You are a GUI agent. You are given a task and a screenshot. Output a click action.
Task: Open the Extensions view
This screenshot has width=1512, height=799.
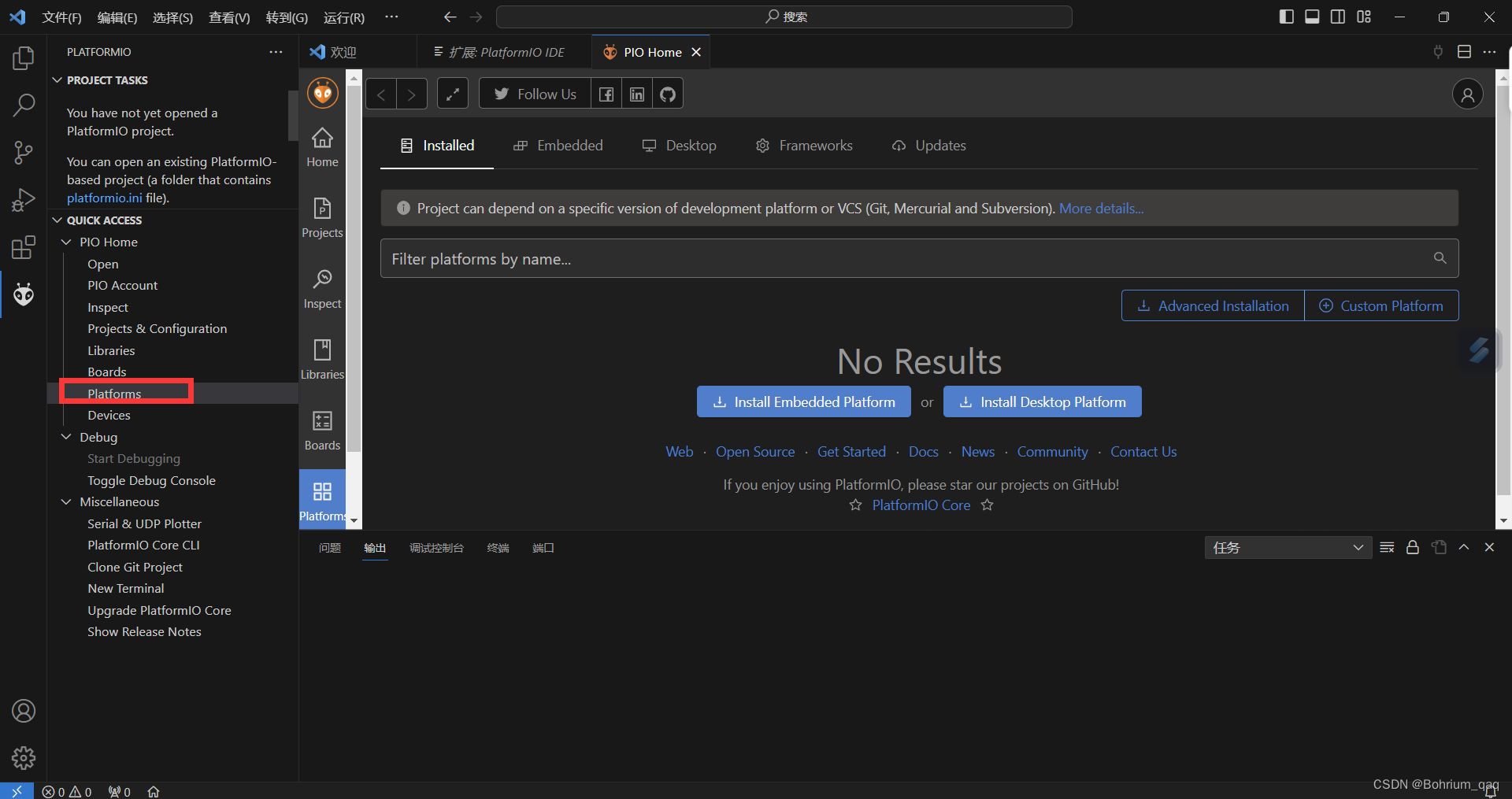[x=24, y=247]
